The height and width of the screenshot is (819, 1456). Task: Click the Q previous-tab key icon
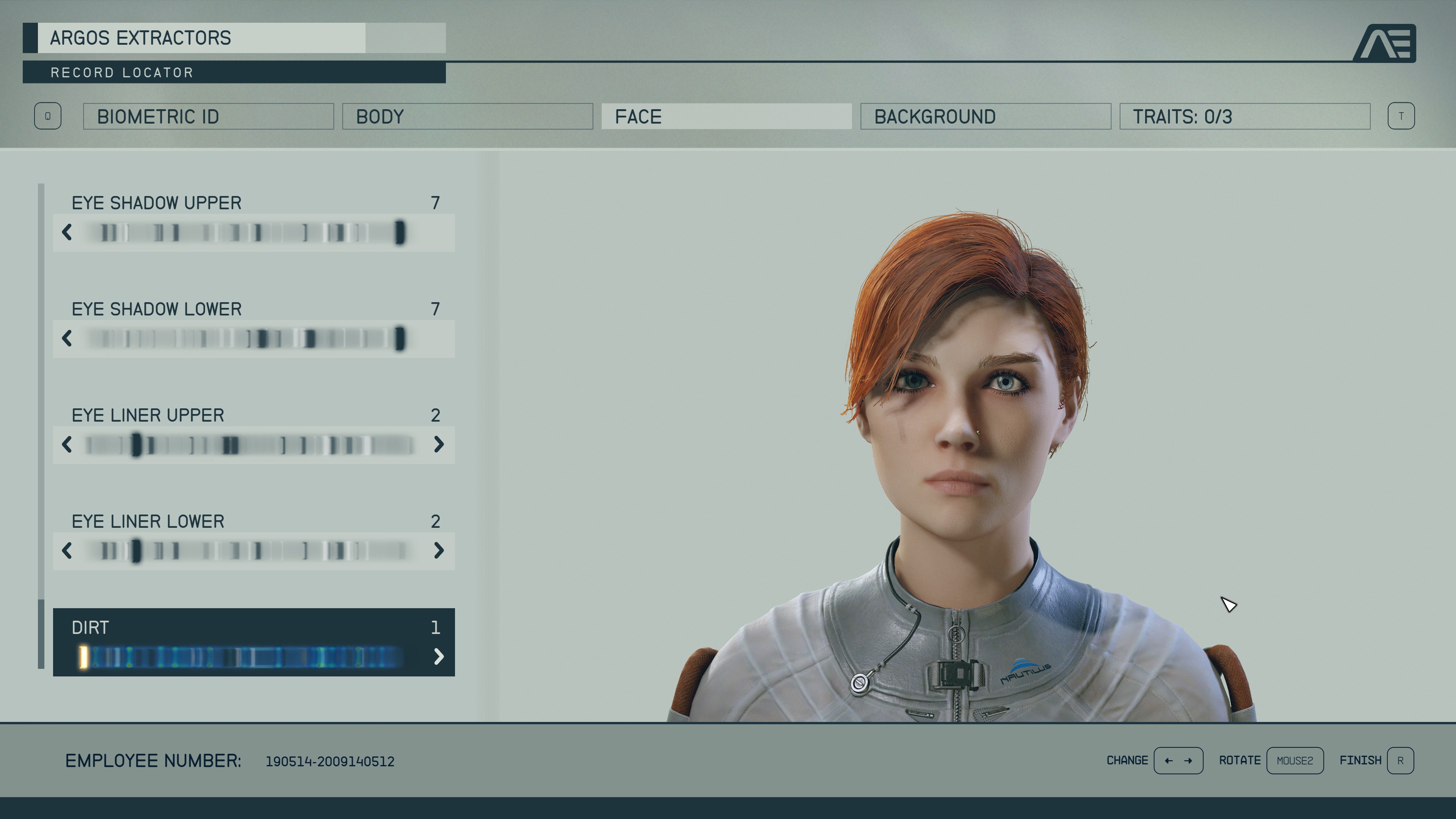click(47, 116)
